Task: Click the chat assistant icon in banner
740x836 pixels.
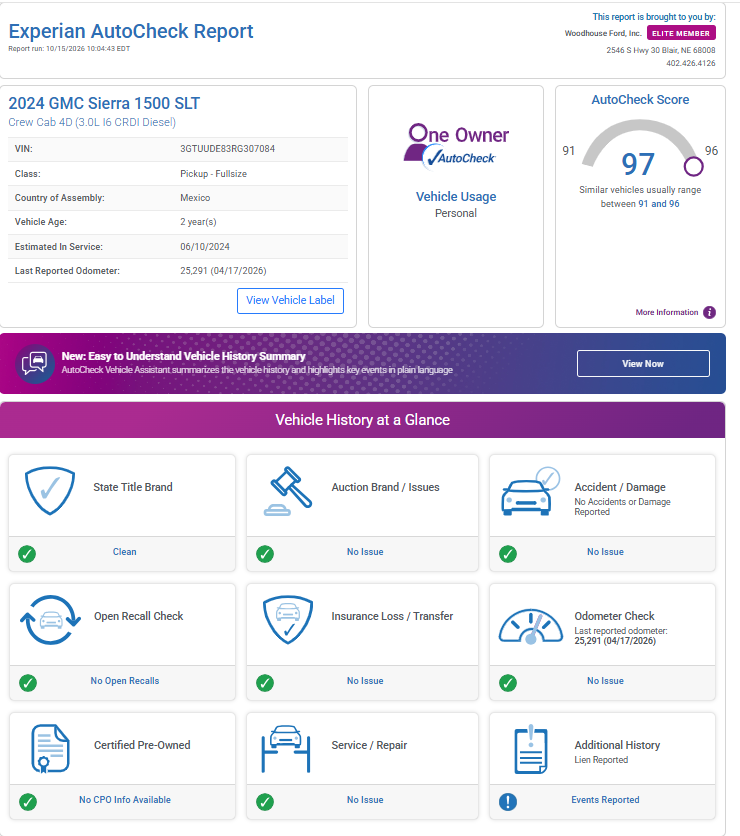Action: 35,364
